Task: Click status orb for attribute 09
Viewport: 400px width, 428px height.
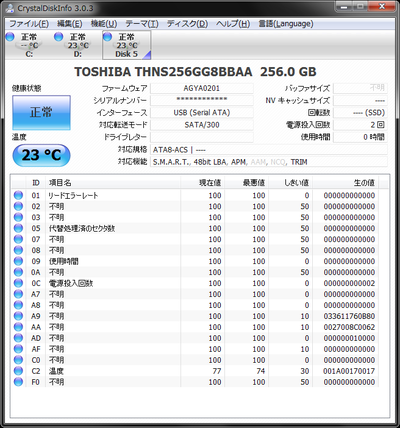Action: (18, 261)
